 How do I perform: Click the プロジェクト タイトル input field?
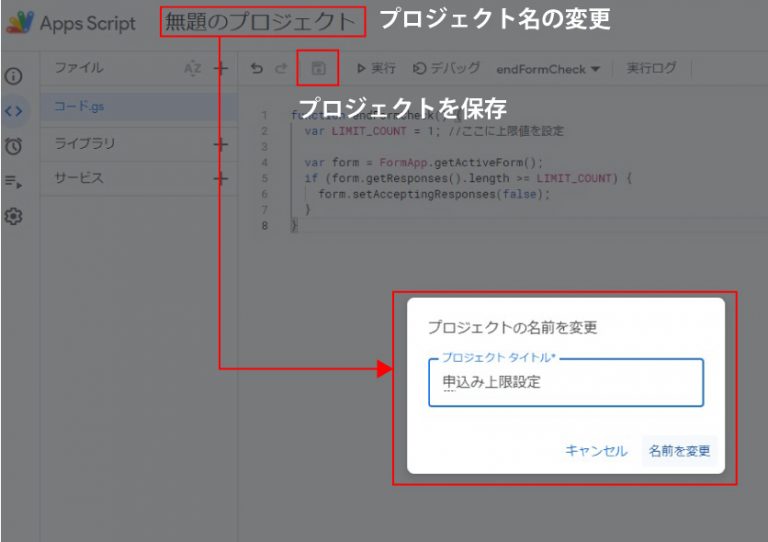coord(566,382)
